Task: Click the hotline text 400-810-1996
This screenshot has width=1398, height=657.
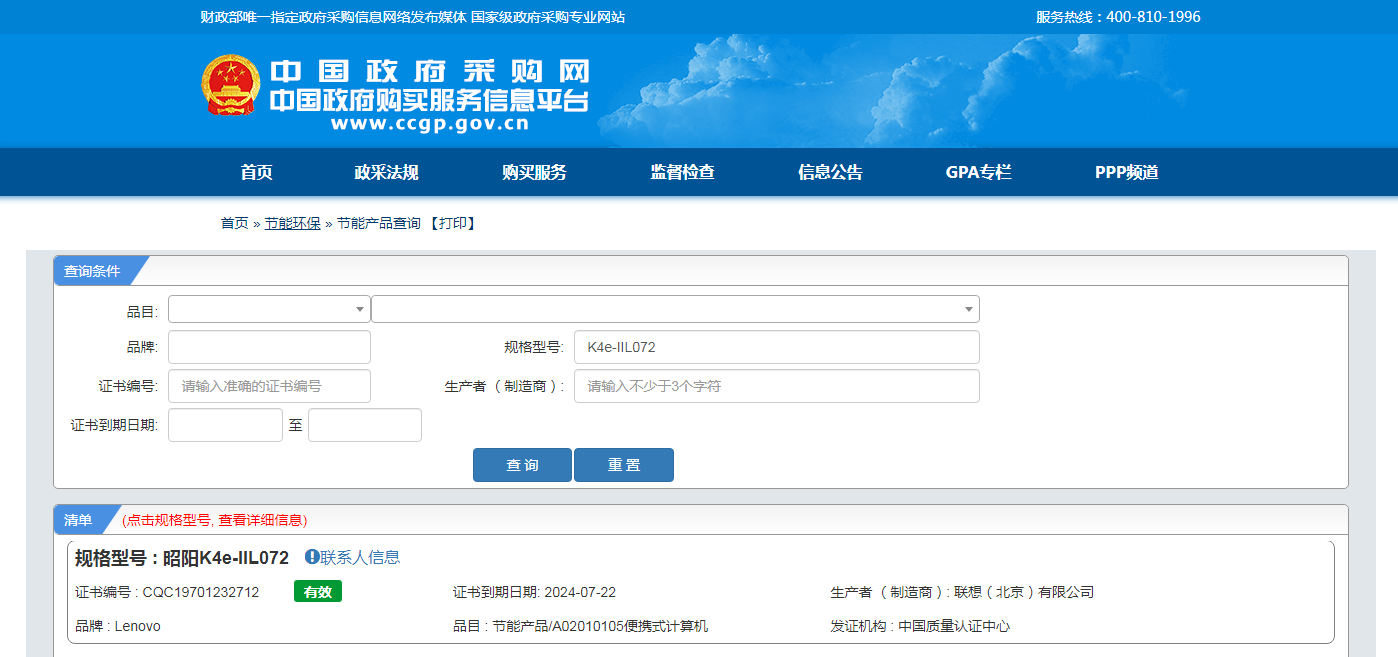Action: [x=1153, y=17]
